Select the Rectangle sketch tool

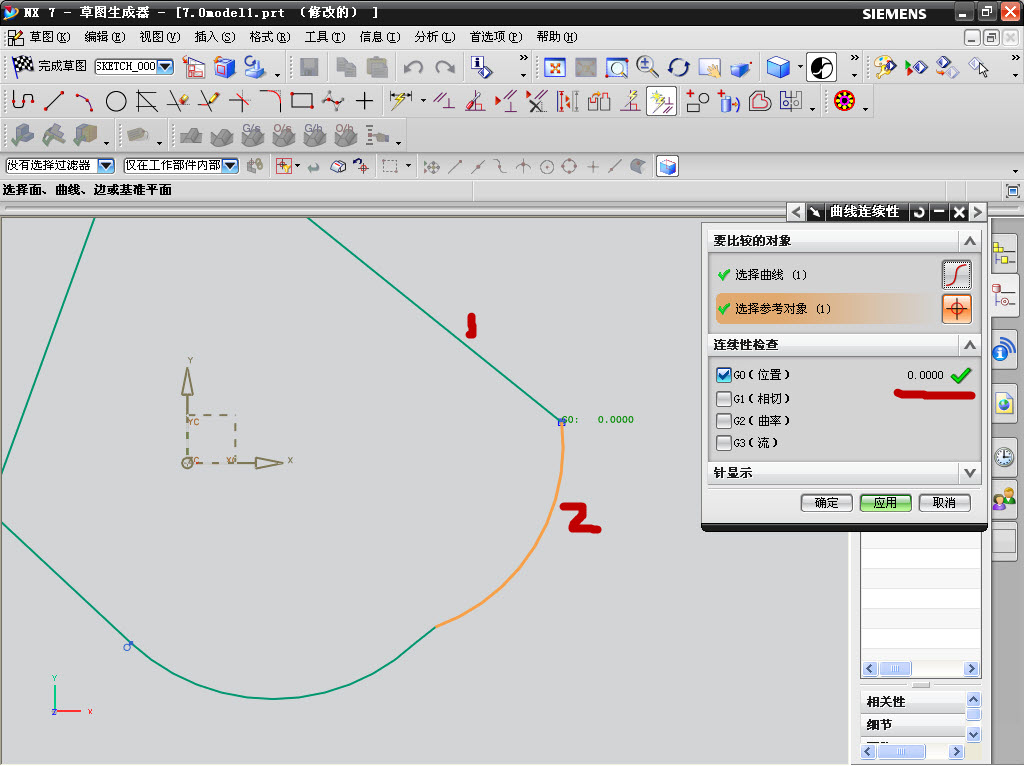pos(302,101)
